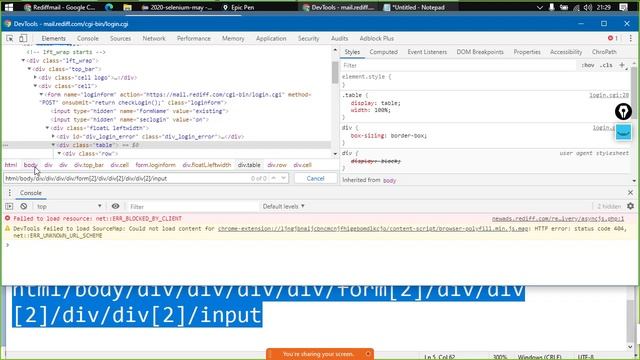Collapse the form loginform node
Screen dimensions: 640x360
41,94
